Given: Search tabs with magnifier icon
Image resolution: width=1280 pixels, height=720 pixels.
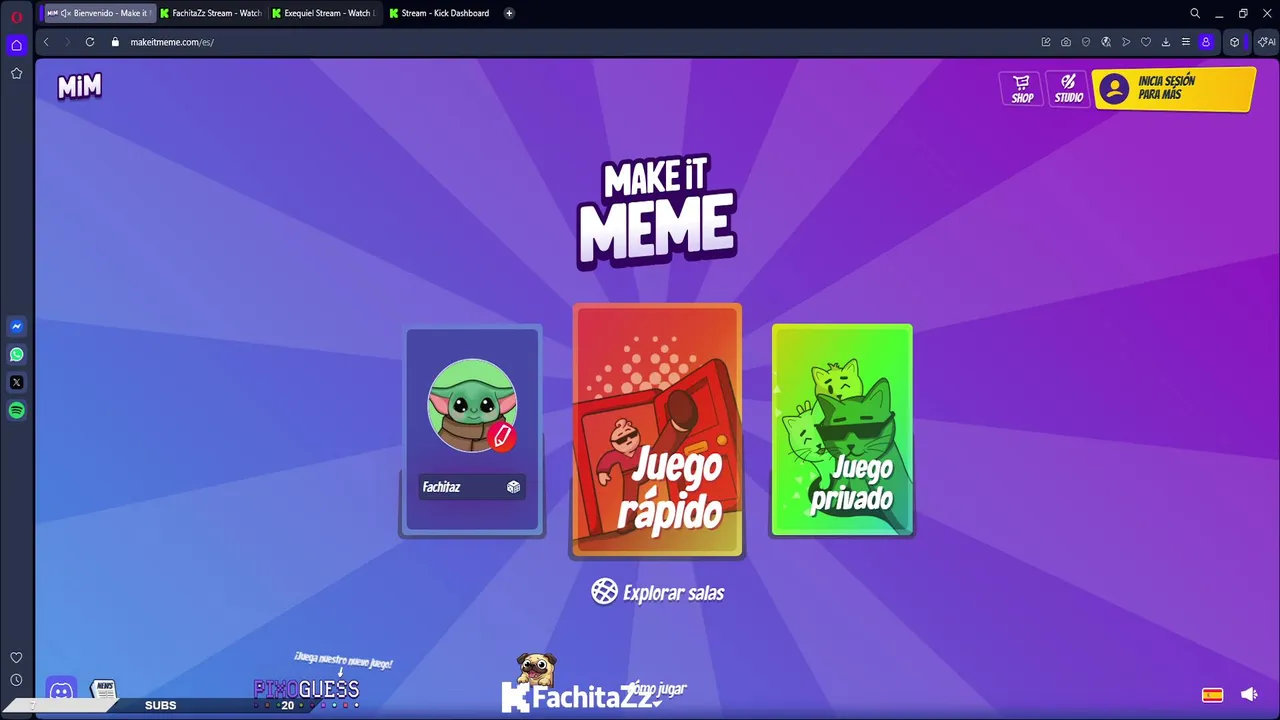Looking at the screenshot, I should (1195, 13).
